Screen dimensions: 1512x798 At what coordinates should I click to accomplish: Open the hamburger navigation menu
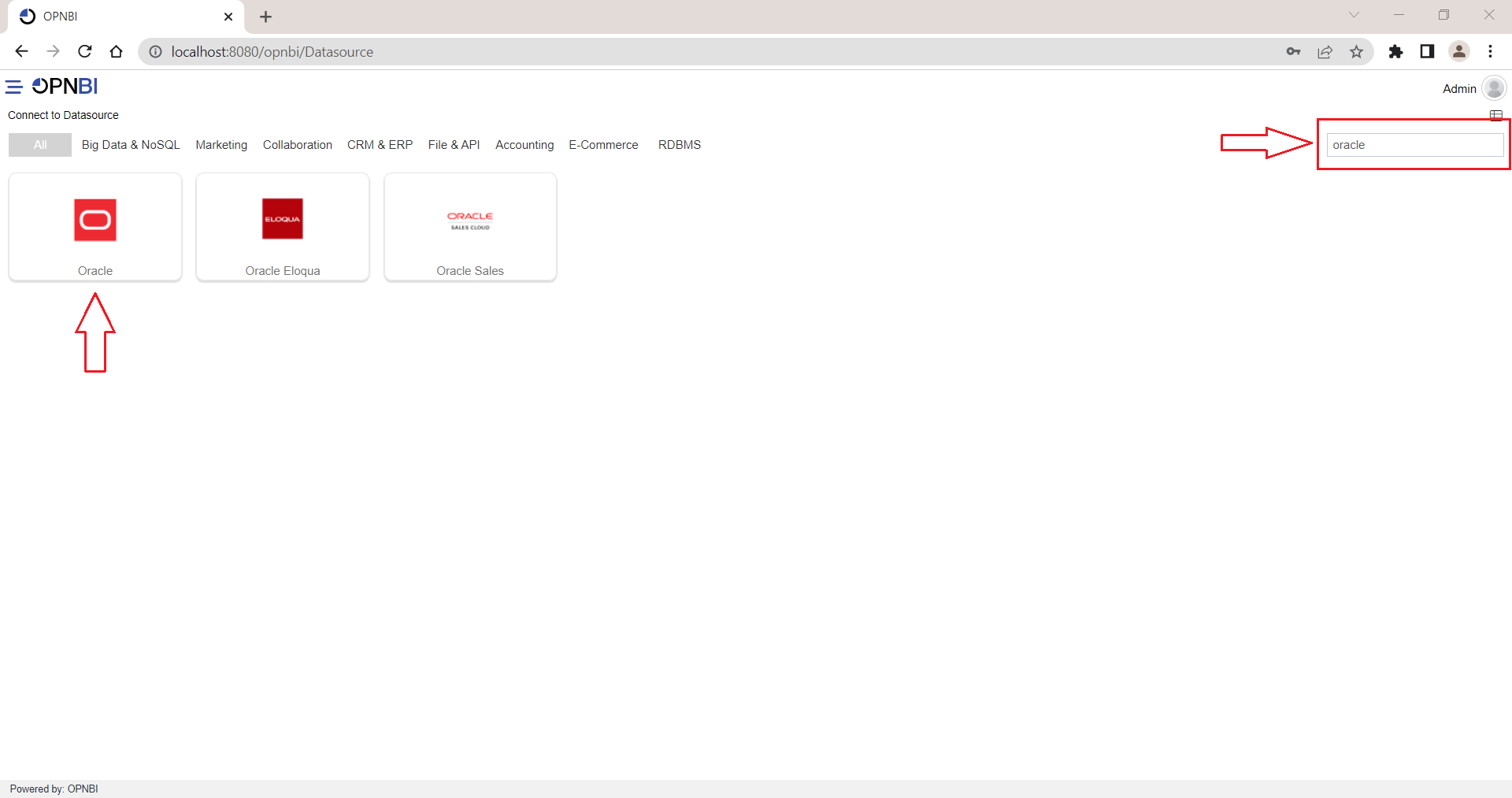click(13, 87)
